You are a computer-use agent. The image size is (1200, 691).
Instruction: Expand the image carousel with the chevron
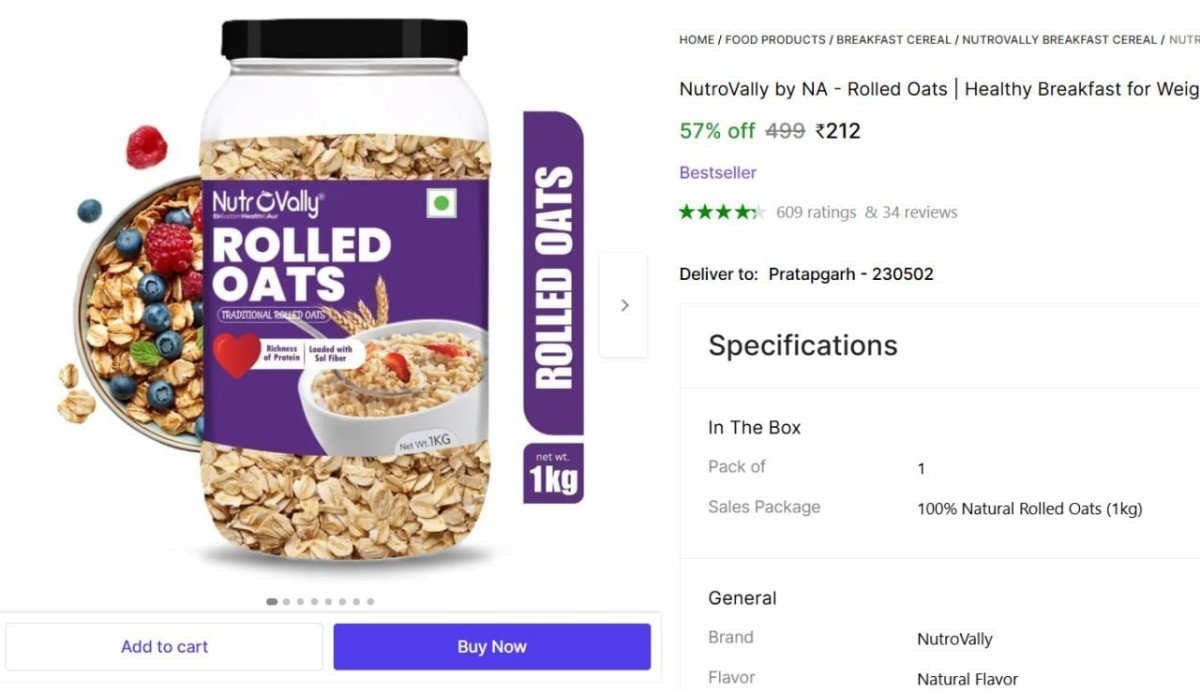[623, 305]
